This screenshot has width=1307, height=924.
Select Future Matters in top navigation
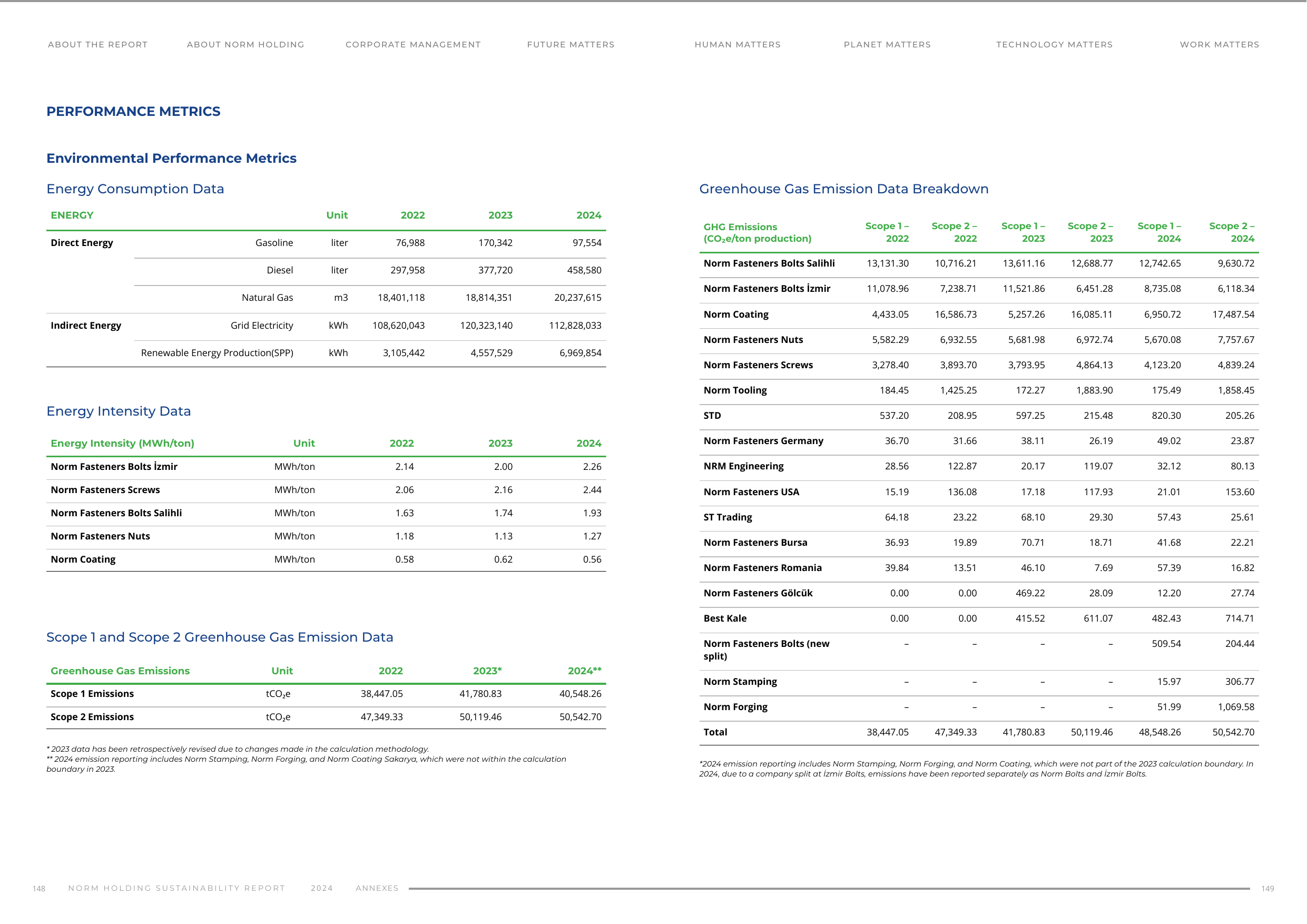(x=571, y=44)
